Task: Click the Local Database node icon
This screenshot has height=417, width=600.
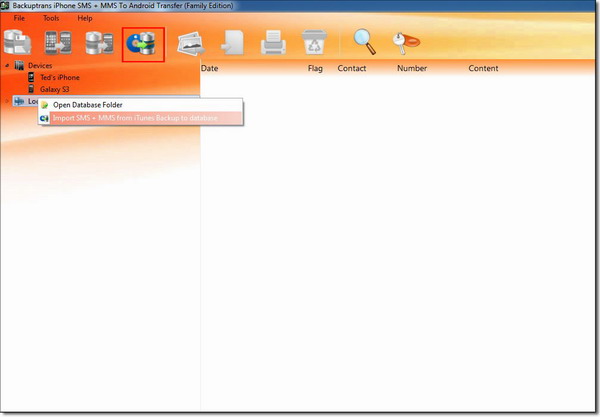Action: click(19, 101)
